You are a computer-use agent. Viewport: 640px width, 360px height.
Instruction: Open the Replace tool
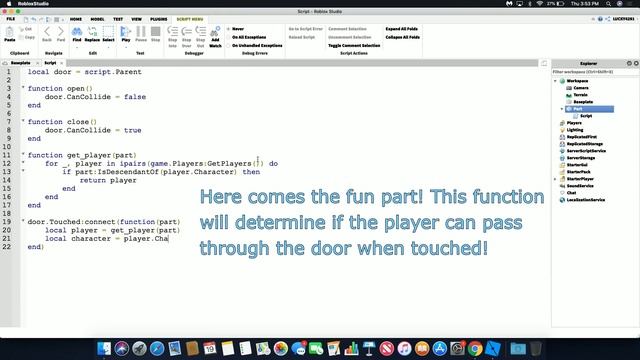click(92, 34)
